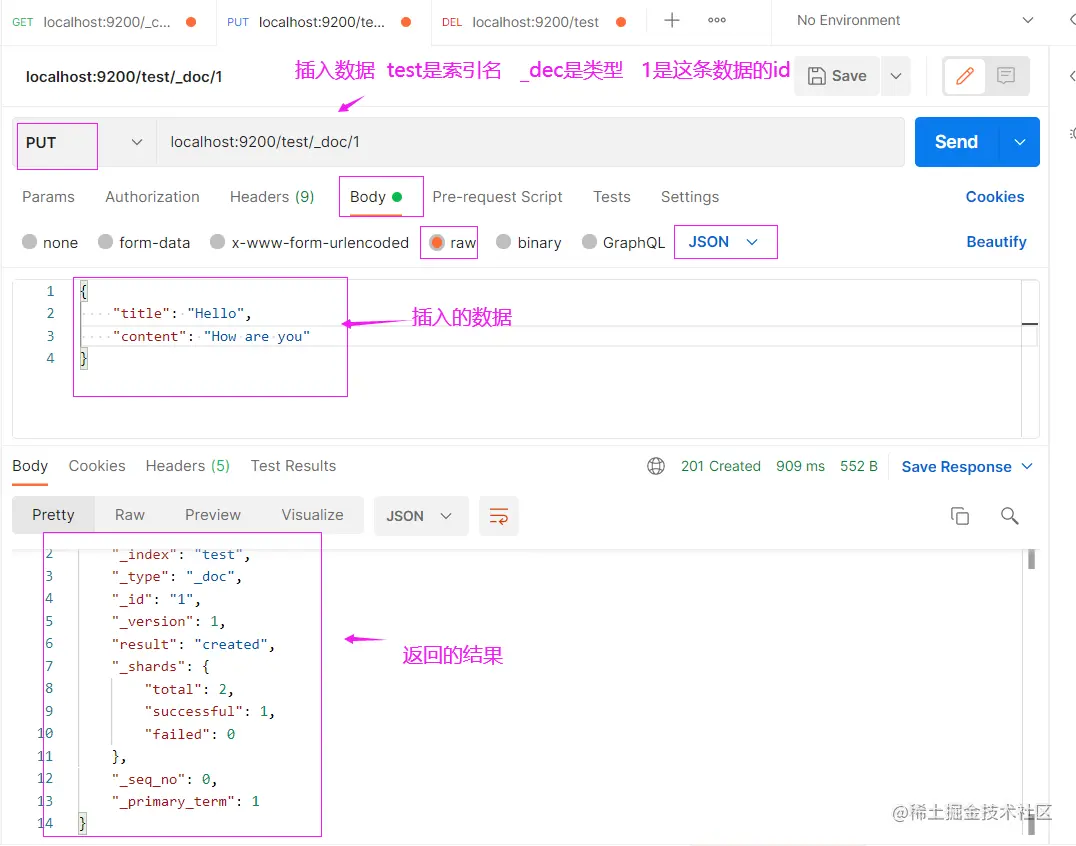Select the raw body type
Viewport: 1076px width, 846px height.
point(436,242)
